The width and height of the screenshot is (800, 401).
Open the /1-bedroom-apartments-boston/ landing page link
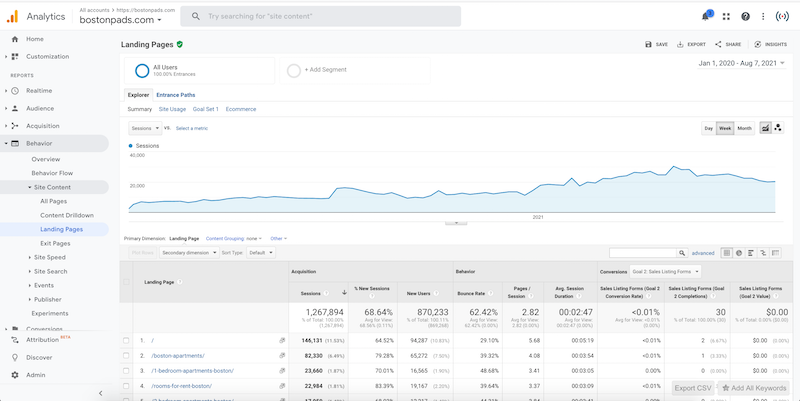coord(193,371)
